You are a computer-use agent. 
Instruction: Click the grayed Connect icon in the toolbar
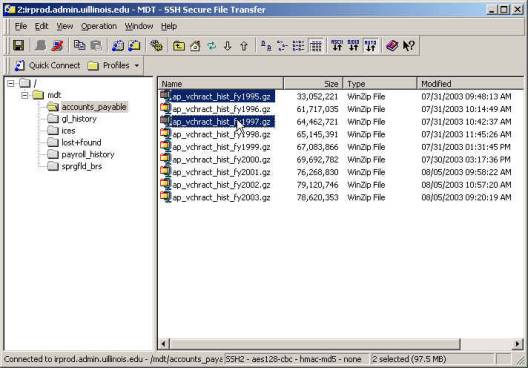pos(40,45)
